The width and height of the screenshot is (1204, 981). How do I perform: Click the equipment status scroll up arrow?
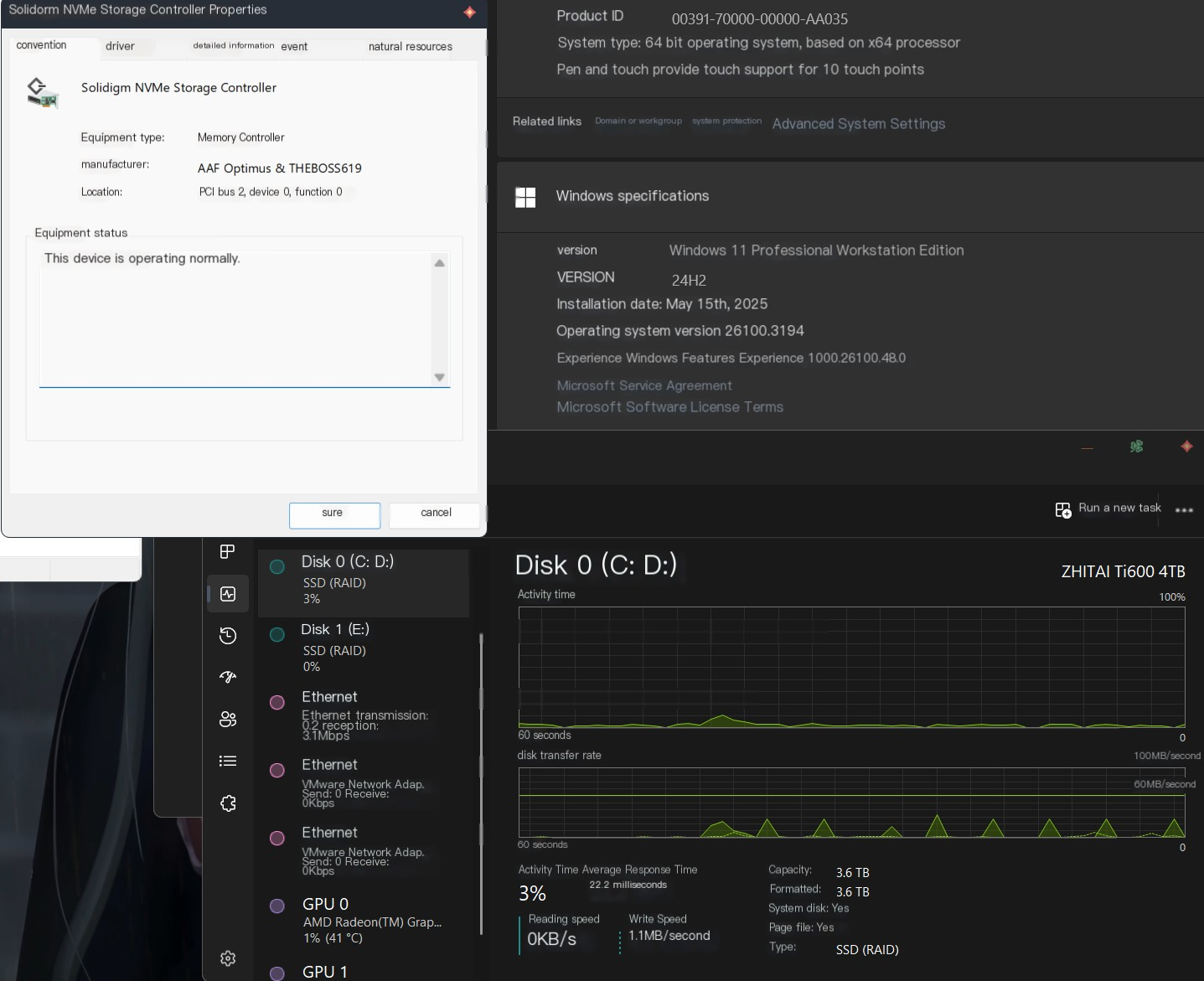pyautogui.click(x=439, y=263)
